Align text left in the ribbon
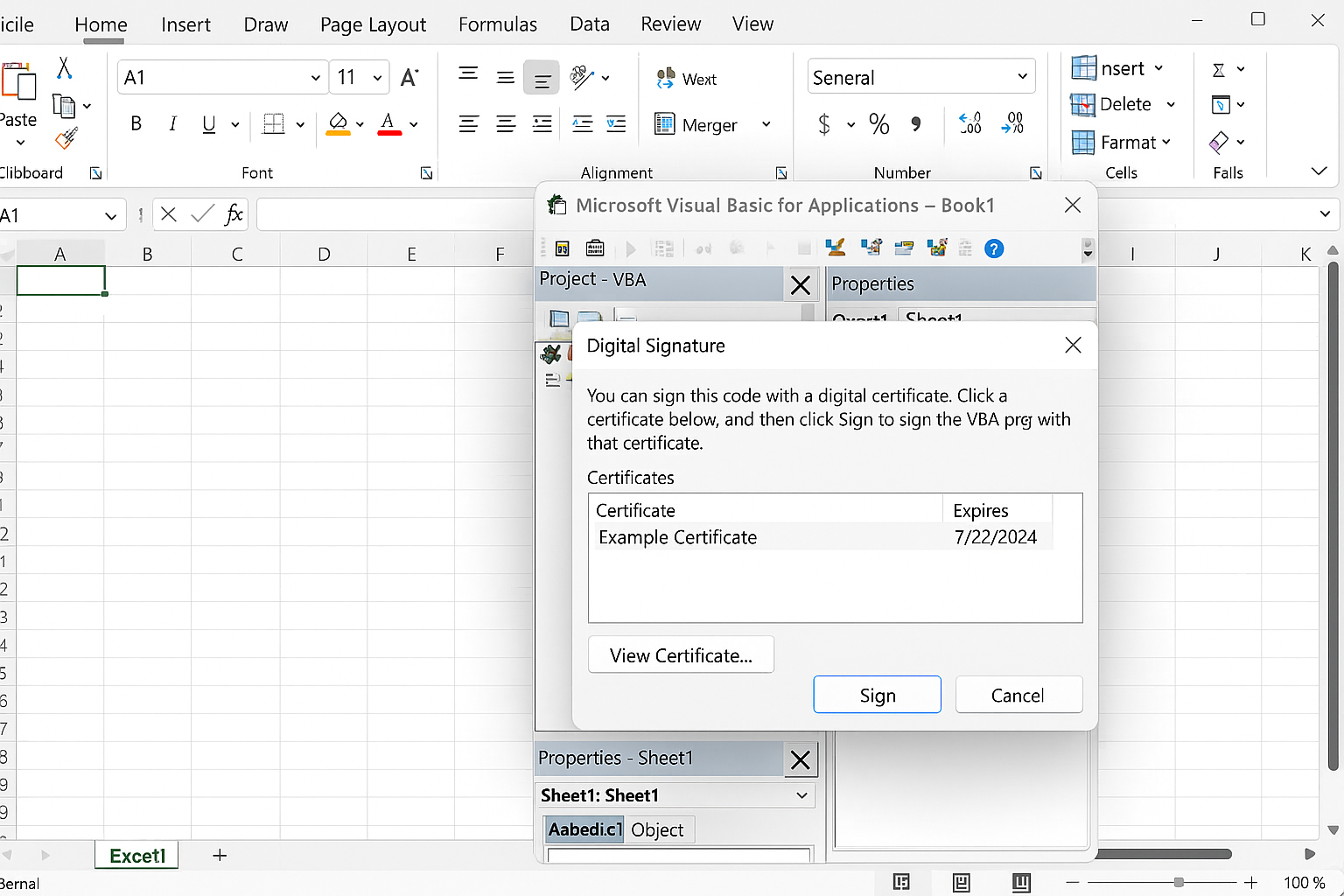This screenshot has width=1344, height=896. point(468,124)
